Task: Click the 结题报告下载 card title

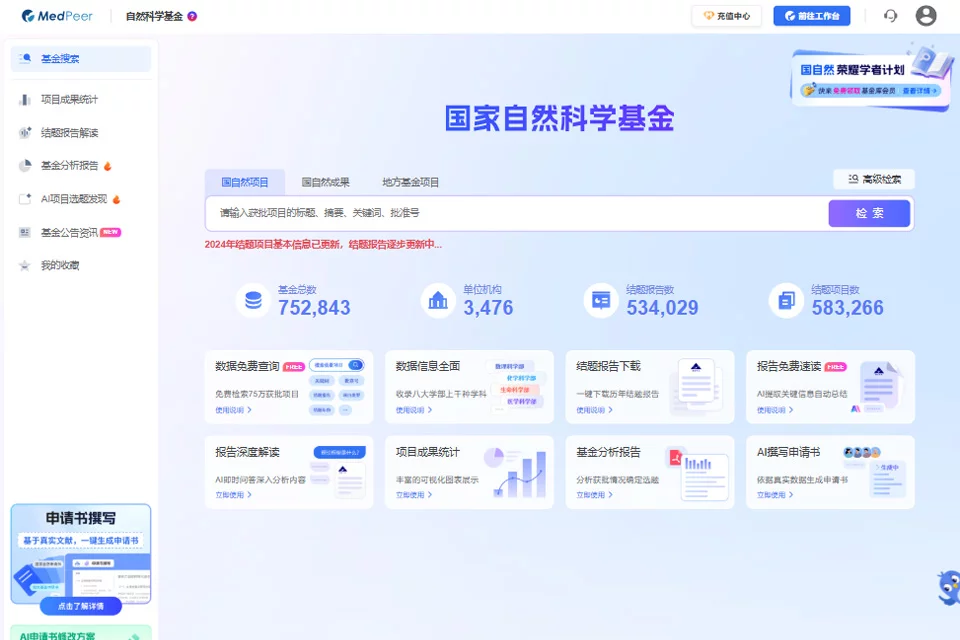Action: (609, 366)
